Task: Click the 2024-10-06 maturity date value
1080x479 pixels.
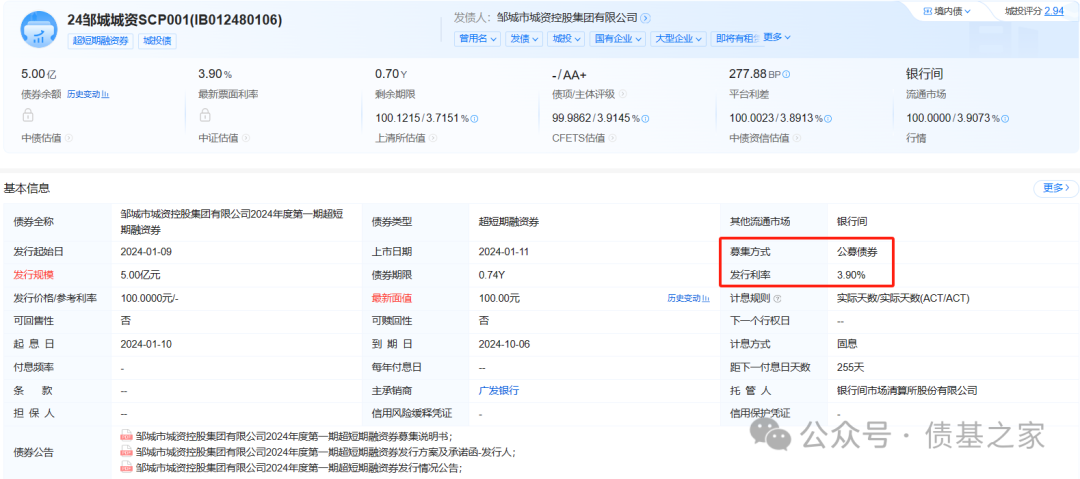Action: tap(503, 344)
